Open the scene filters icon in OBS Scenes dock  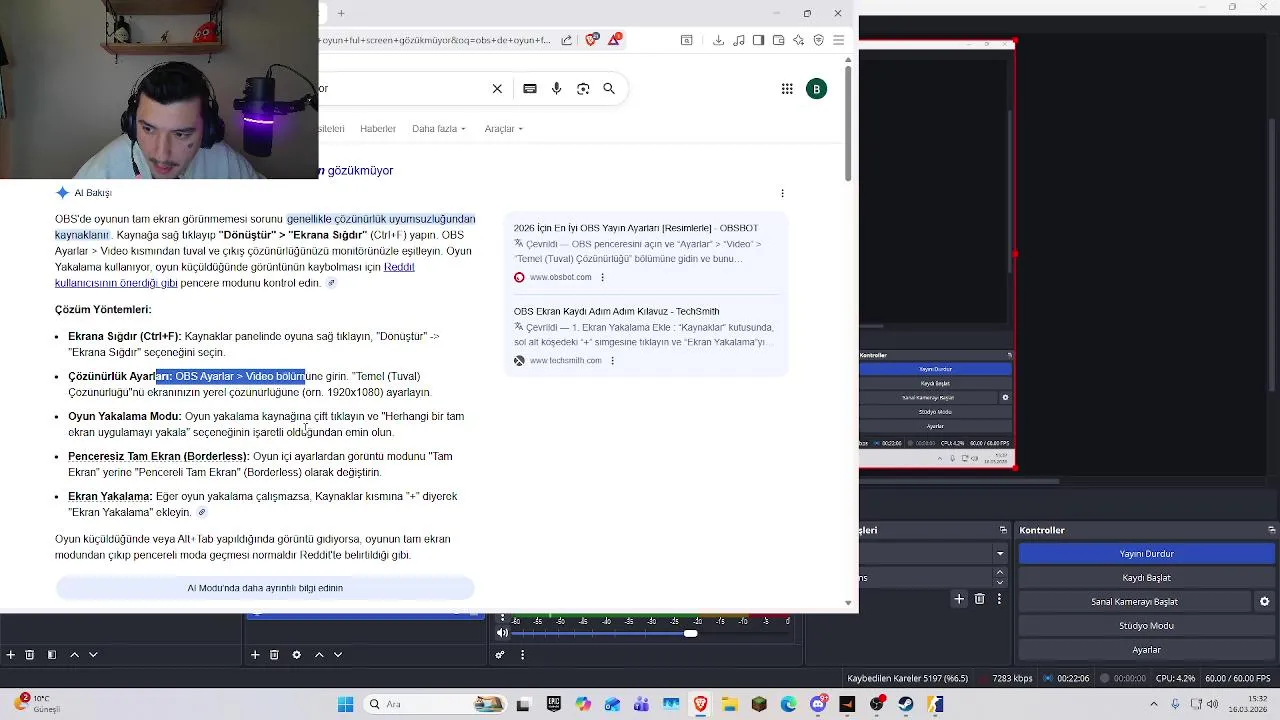pyautogui.click(x=52, y=654)
